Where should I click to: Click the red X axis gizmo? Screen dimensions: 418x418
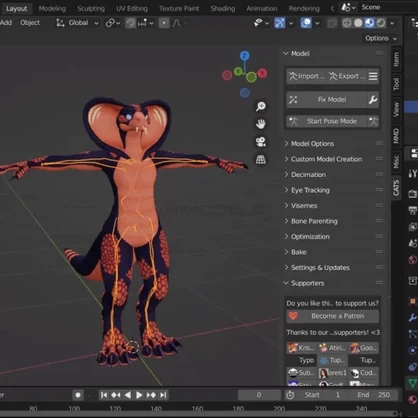pos(263,73)
